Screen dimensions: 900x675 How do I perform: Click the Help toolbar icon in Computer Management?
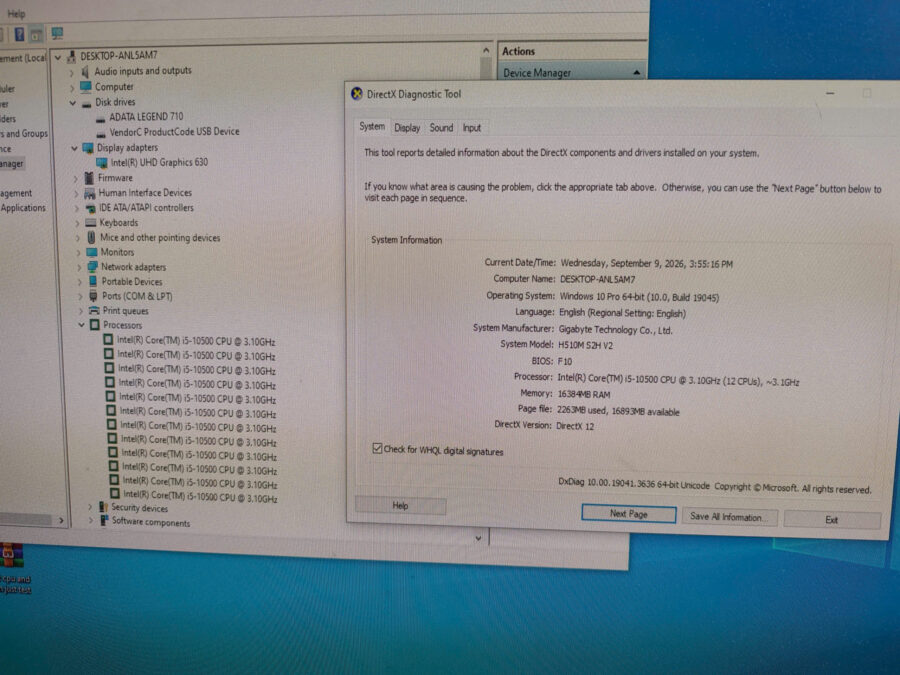coord(20,34)
